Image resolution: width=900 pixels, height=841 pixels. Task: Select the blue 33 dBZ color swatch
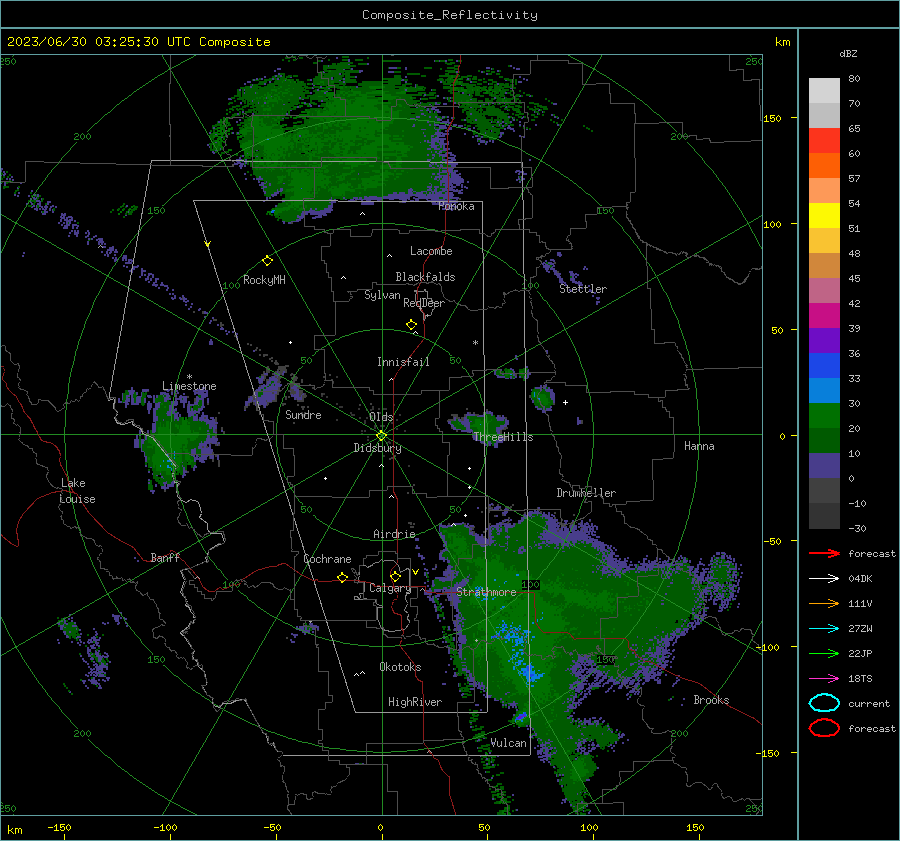(824, 366)
